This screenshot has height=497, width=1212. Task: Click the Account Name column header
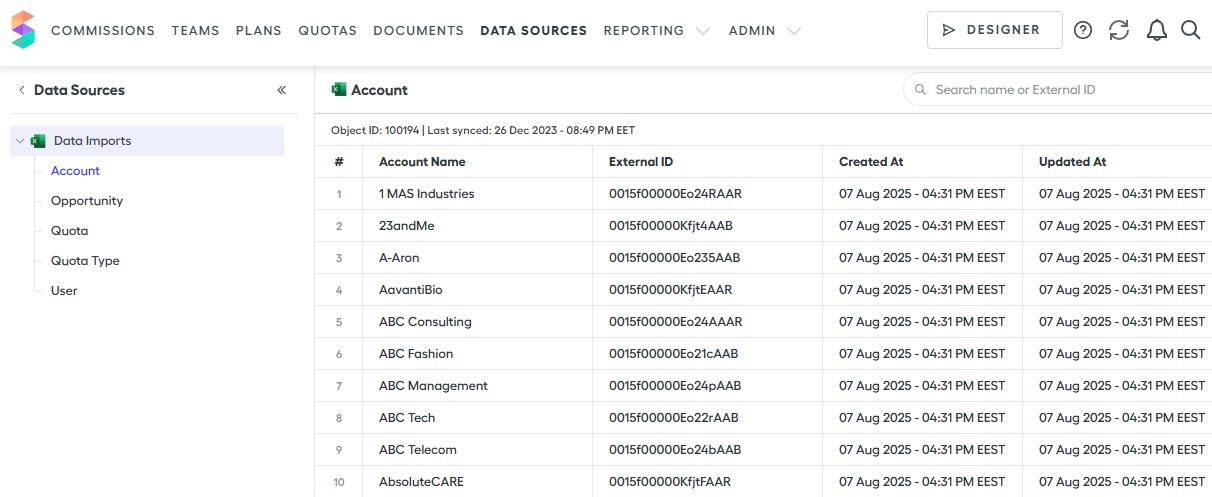pyautogui.click(x=422, y=162)
